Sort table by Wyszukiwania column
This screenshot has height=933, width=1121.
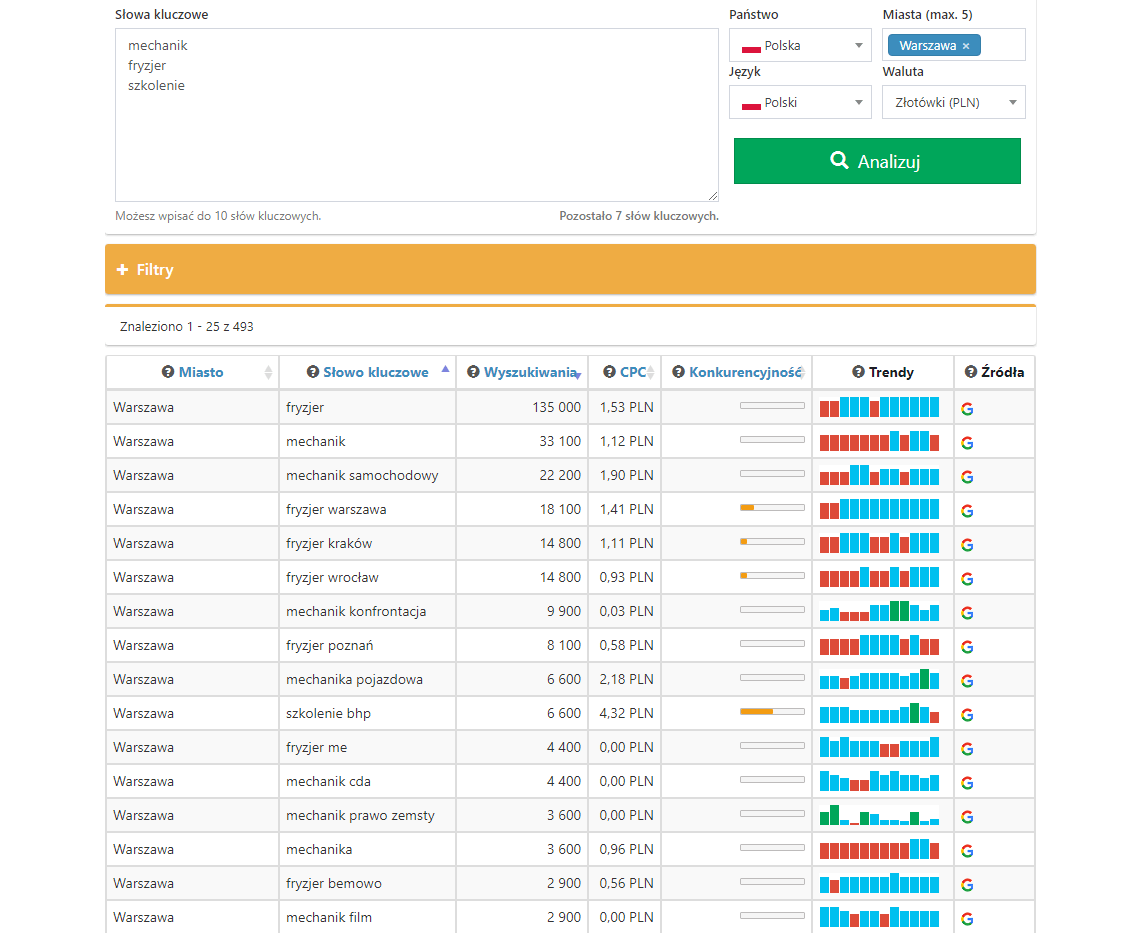530,372
